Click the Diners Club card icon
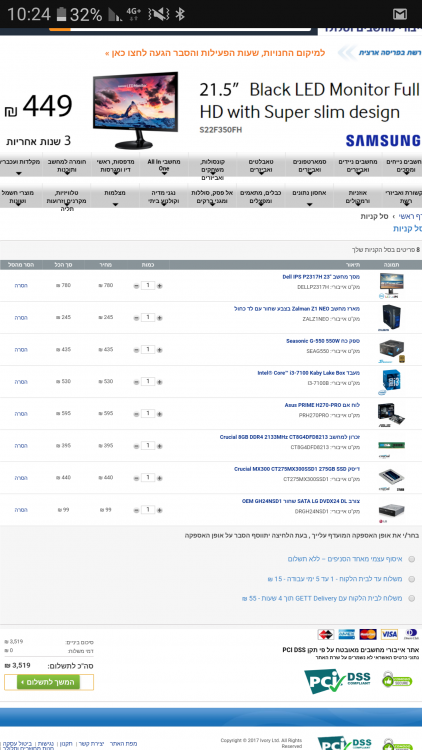 (411, 634)
